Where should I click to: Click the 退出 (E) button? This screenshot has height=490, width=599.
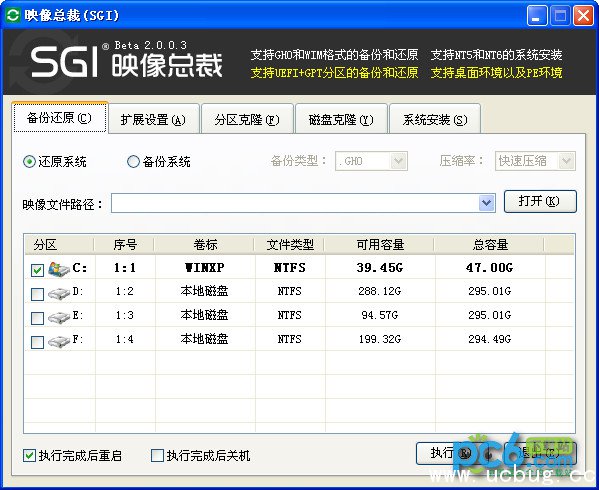(x=540, y=453)
